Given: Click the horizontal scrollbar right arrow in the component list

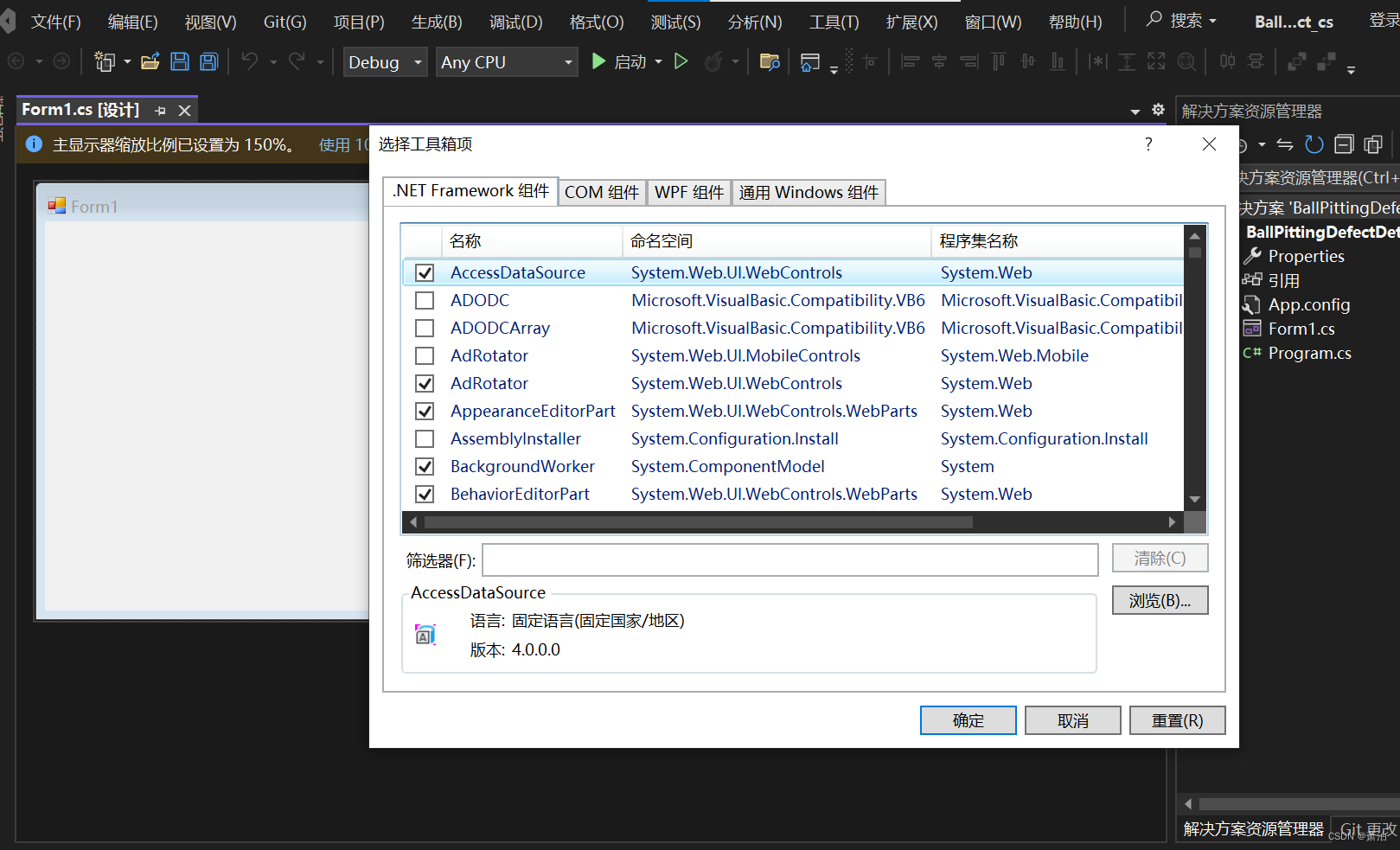Looking at the screenshot, I should coord(1172,522).
